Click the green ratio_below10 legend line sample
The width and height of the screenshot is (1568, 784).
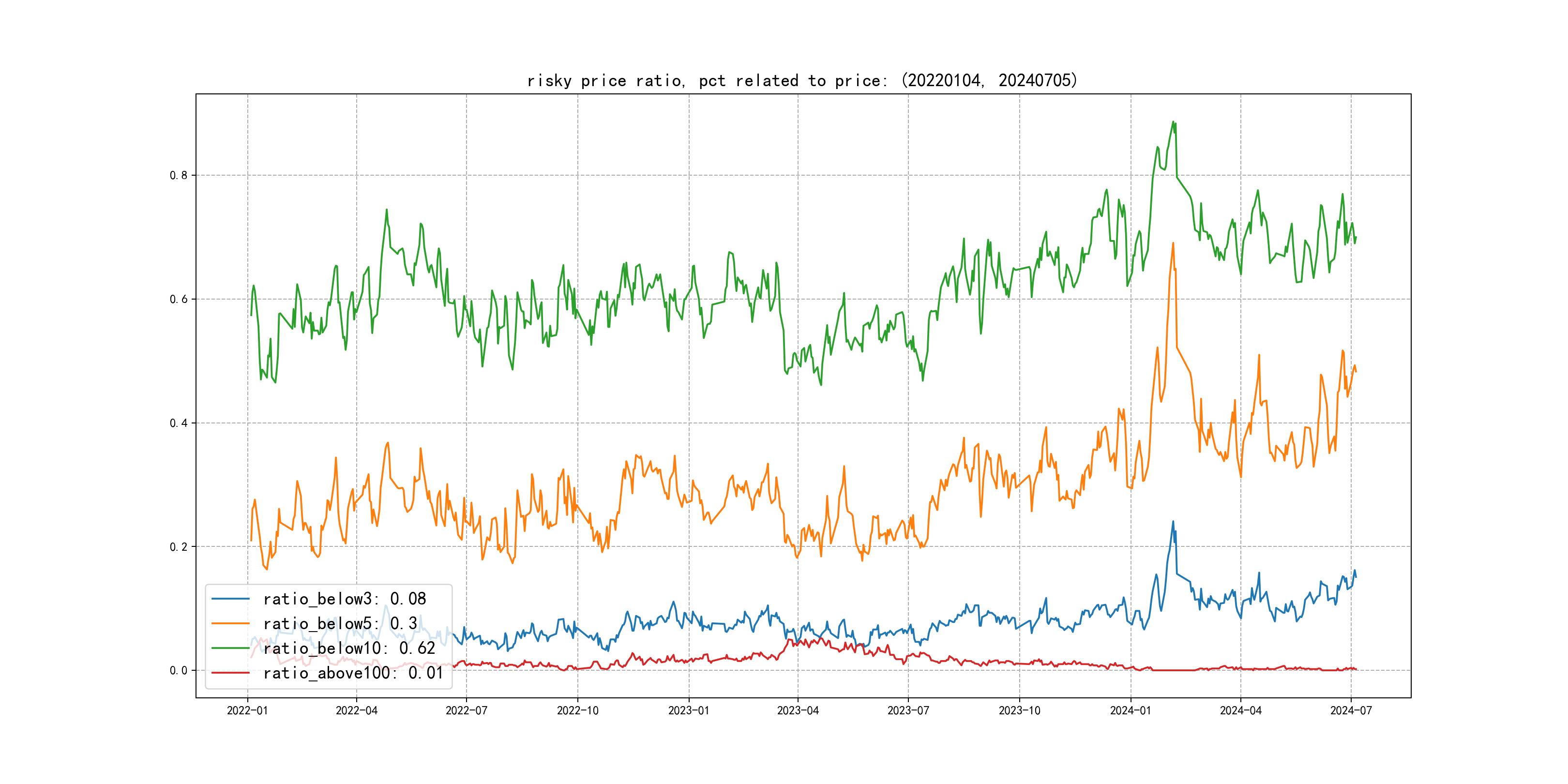(x=230, y=648)
